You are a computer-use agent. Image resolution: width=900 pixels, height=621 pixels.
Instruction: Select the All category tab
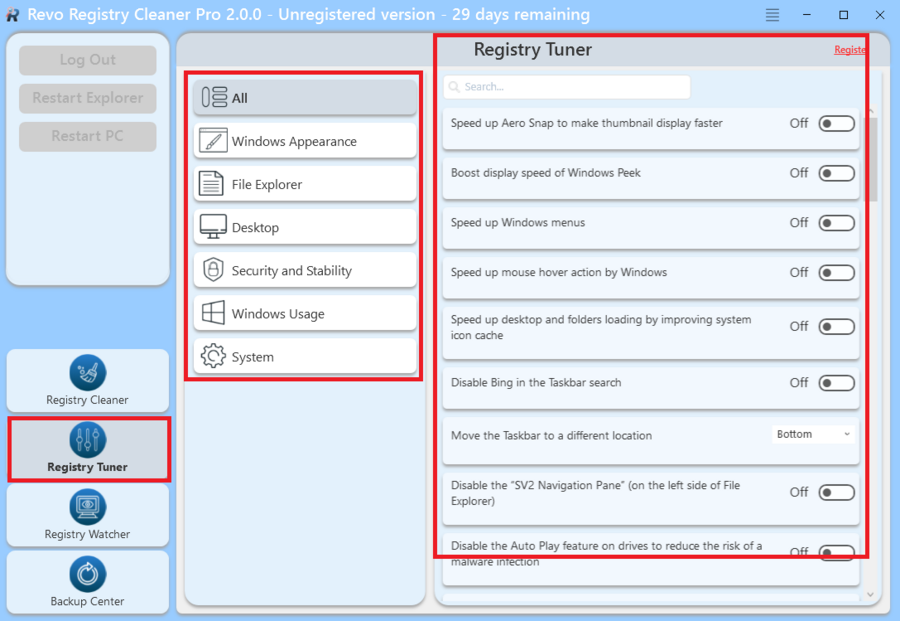305,98
